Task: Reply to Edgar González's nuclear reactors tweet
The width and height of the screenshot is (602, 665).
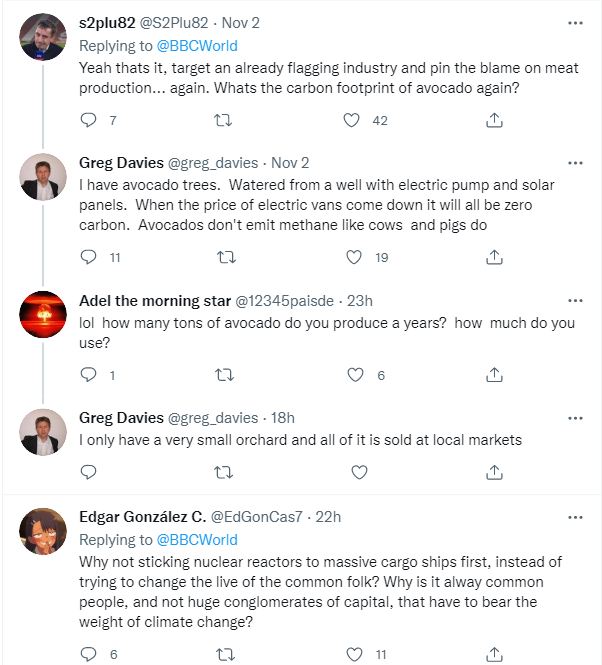Action: [x=88, y=654]
